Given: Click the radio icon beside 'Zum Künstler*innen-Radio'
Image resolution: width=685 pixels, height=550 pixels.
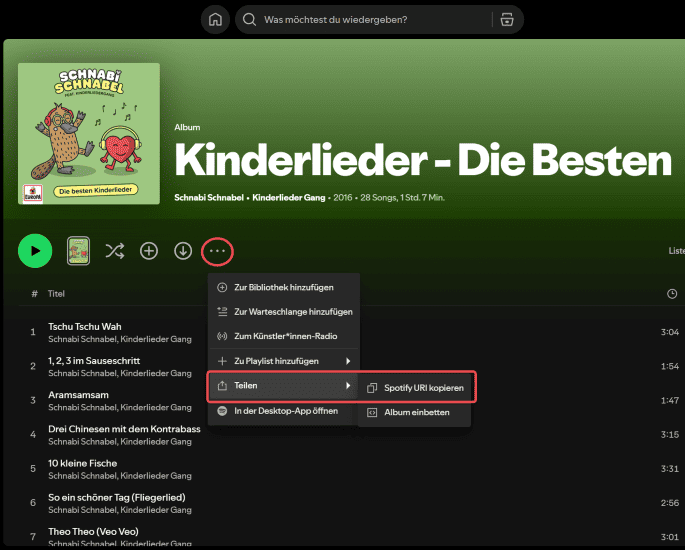Looking at the screenshot, I should (222, 336).
